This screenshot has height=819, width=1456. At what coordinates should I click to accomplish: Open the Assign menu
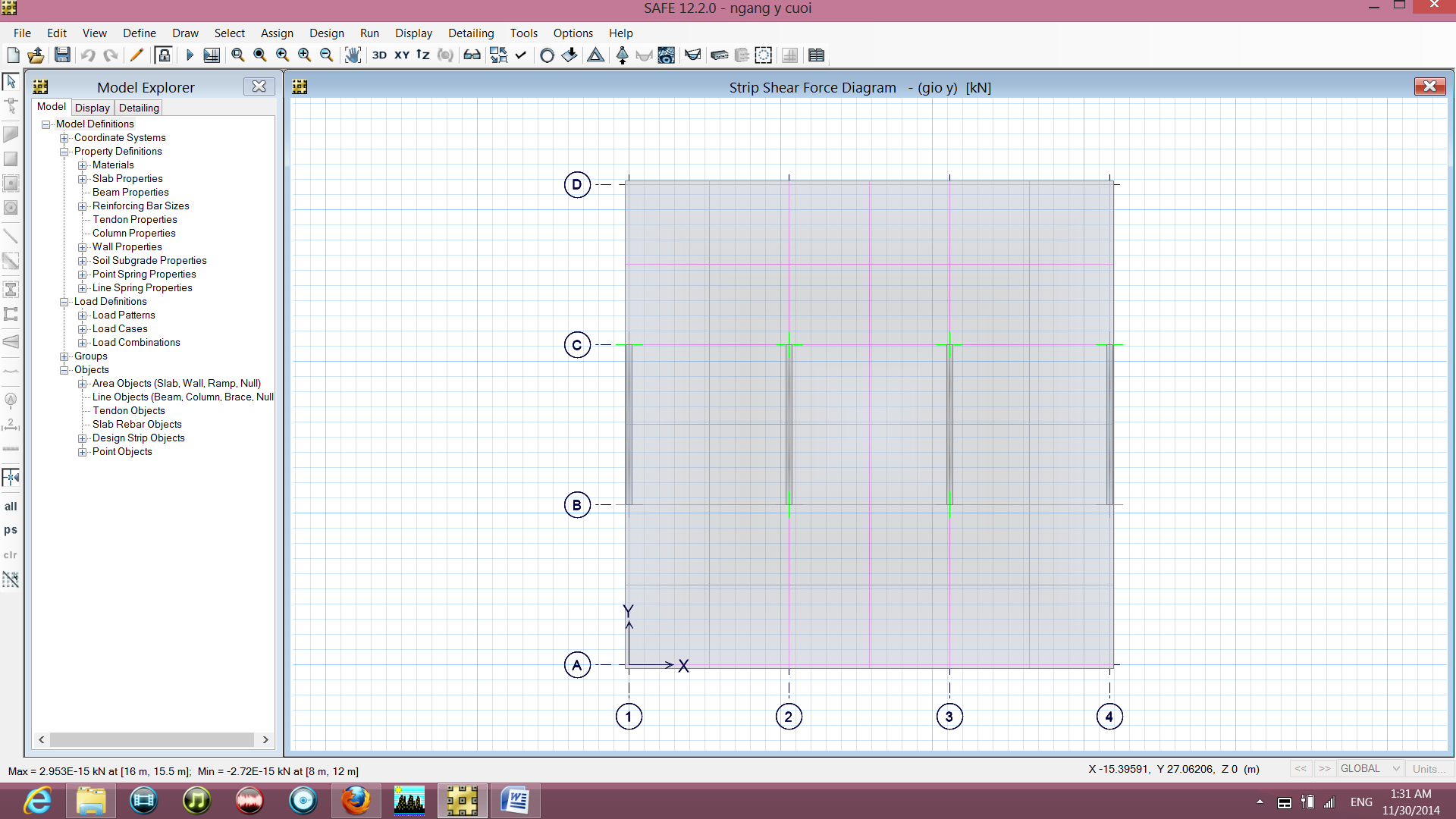tap(277, 33)
